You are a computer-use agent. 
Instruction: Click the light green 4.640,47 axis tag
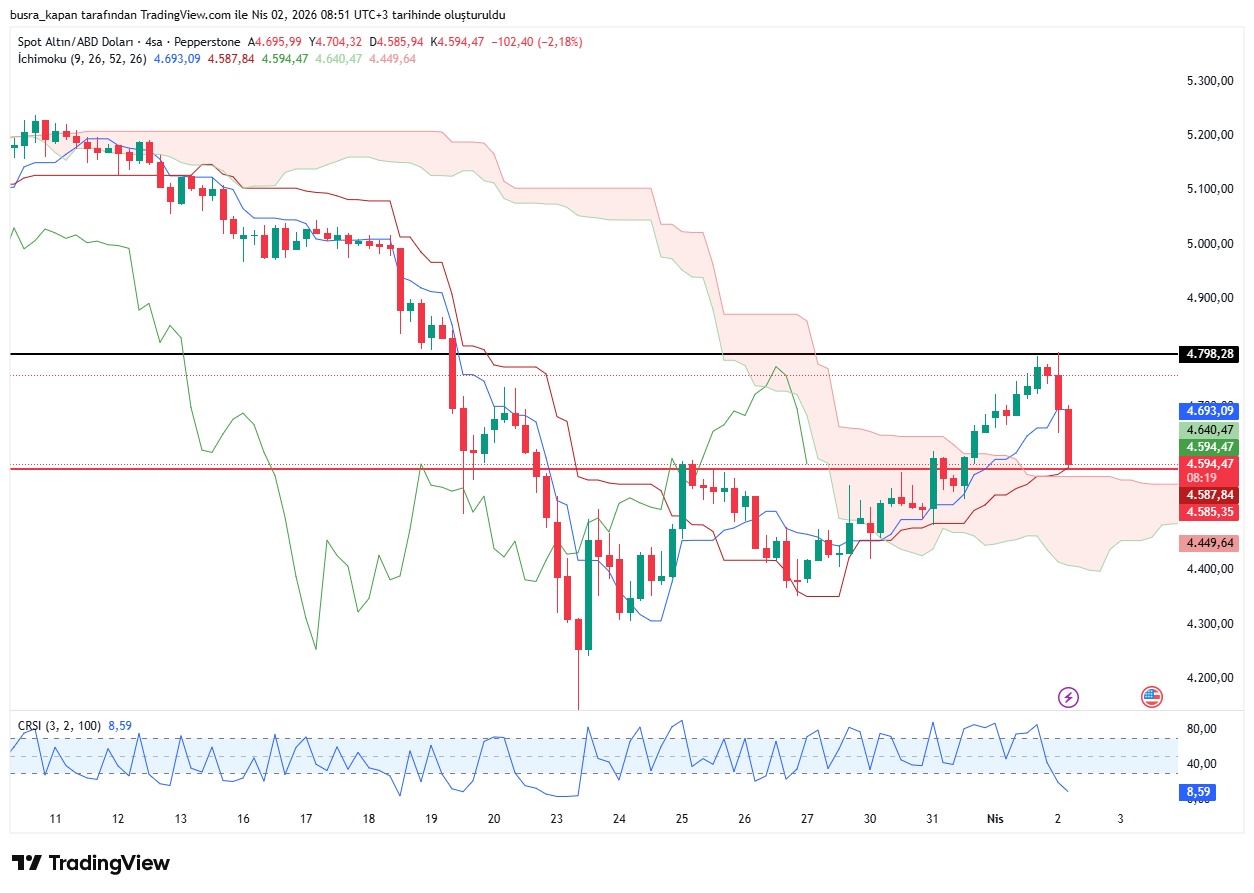(1209, 429)
